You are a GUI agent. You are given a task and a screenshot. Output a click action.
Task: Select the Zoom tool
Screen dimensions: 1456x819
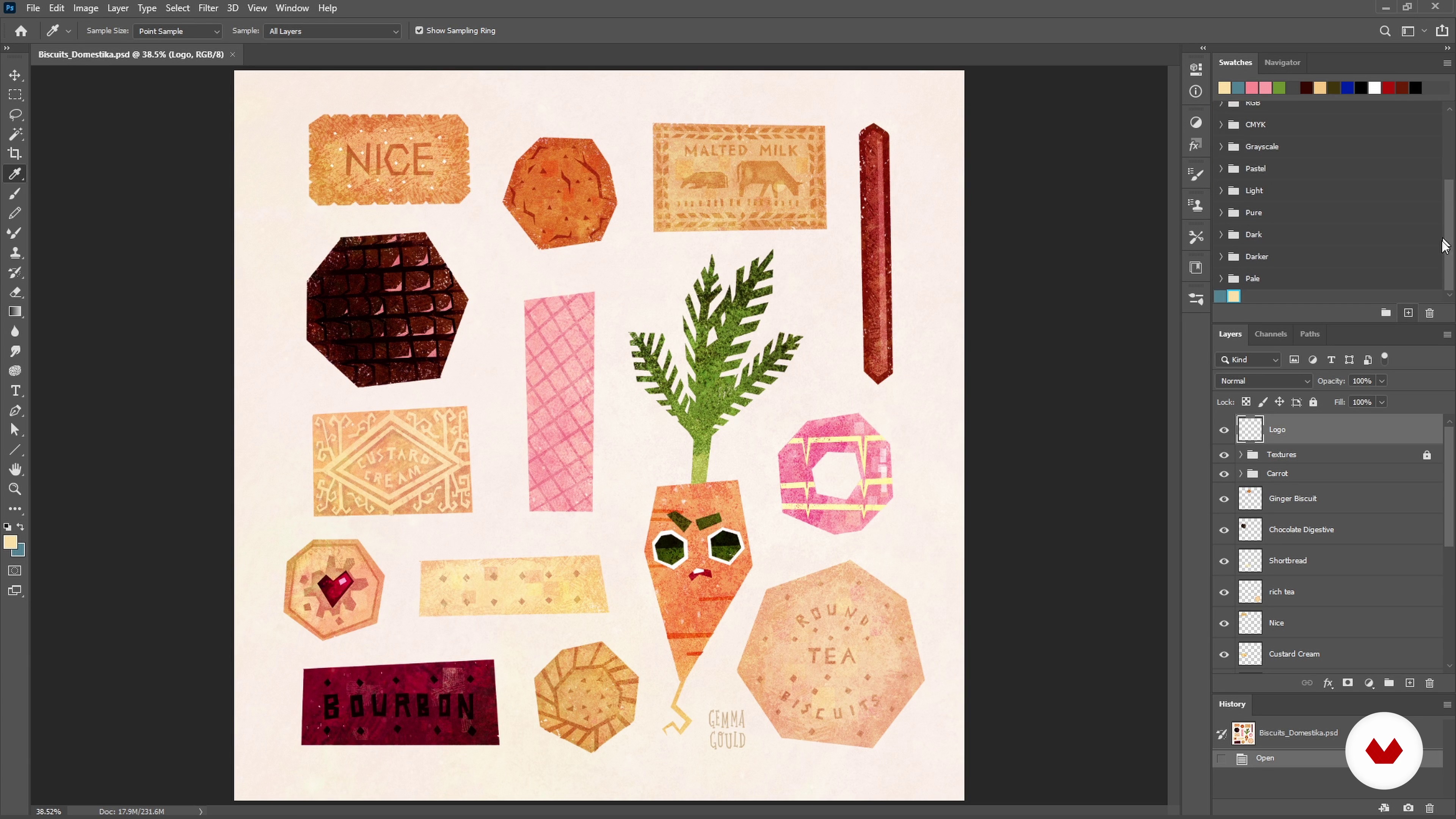coord(15,490)
